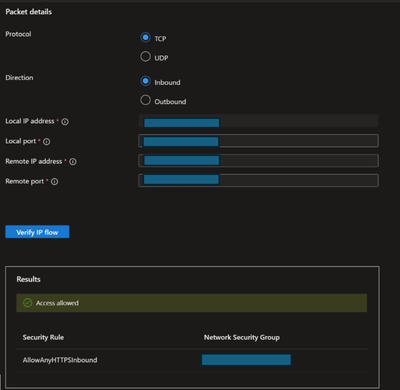Choose the Inbound direction option
The height and width of the screenshot is (390, 400).
(x=145, y=81)
